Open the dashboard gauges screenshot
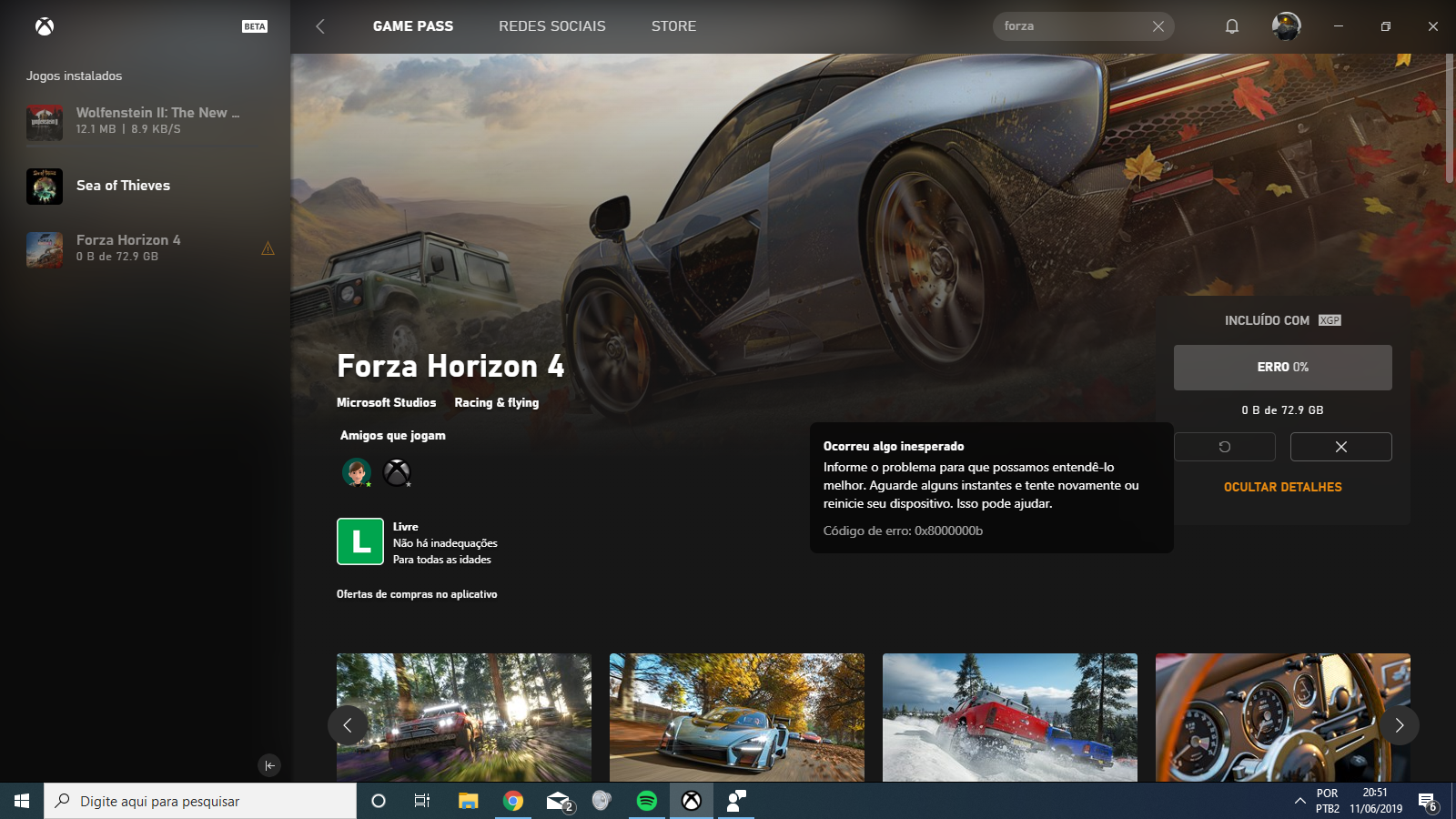This screenshot has width=1456, height=819. point(1283,717)
